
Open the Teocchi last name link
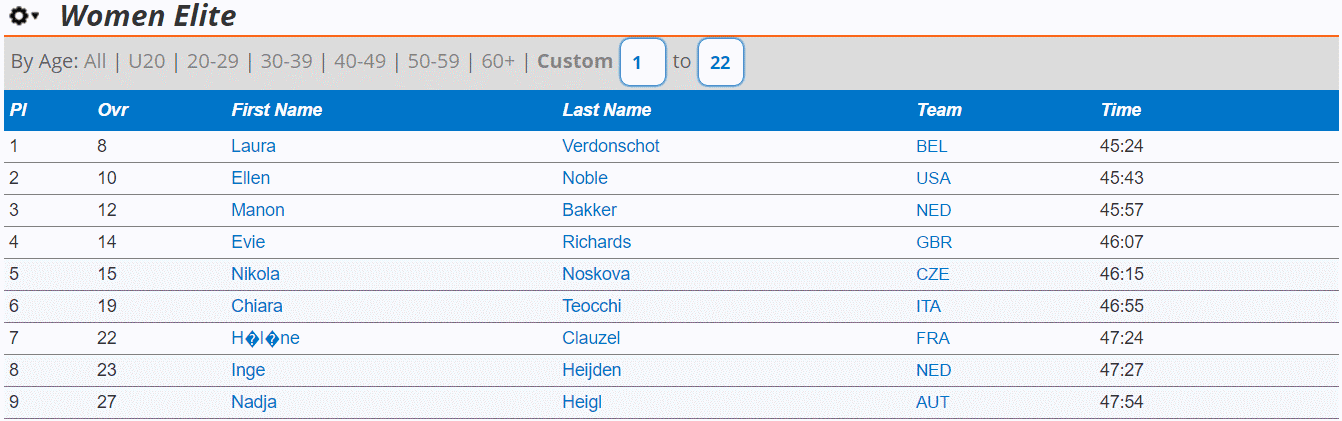coord(592,306)
